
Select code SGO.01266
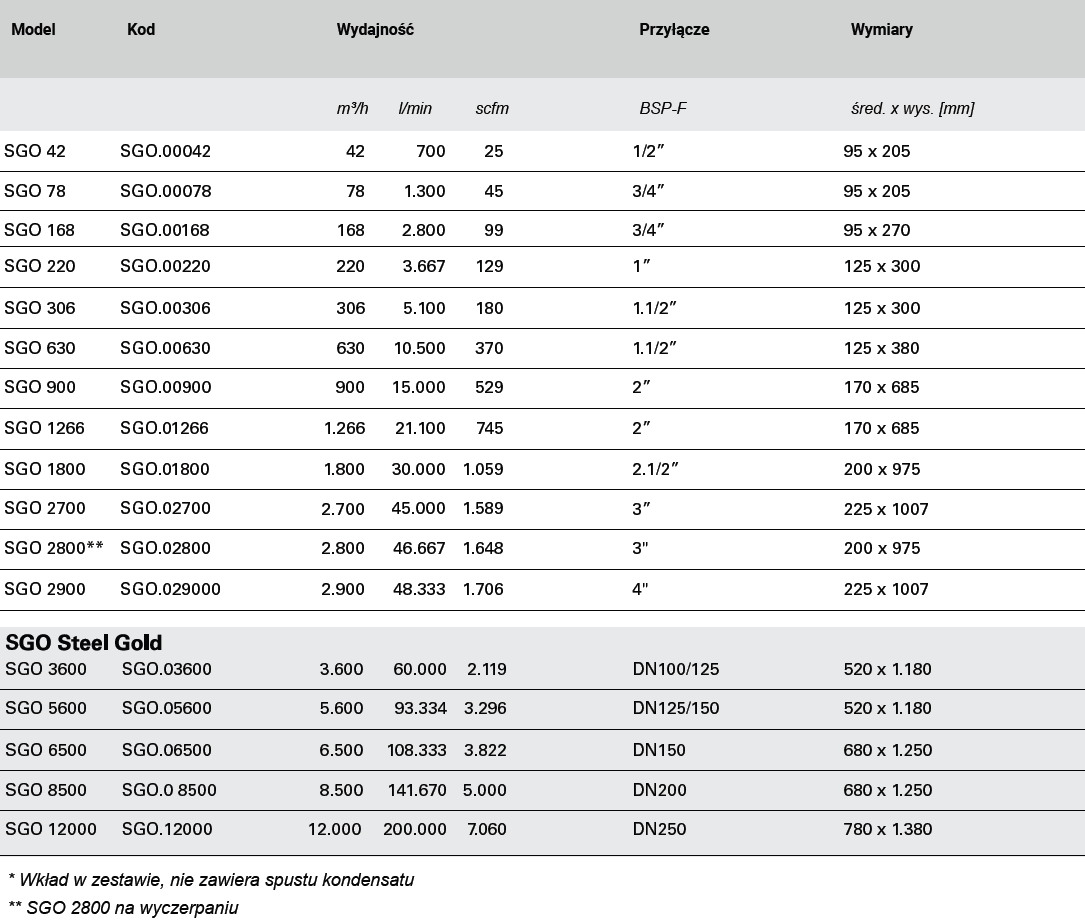coord(164,428)
